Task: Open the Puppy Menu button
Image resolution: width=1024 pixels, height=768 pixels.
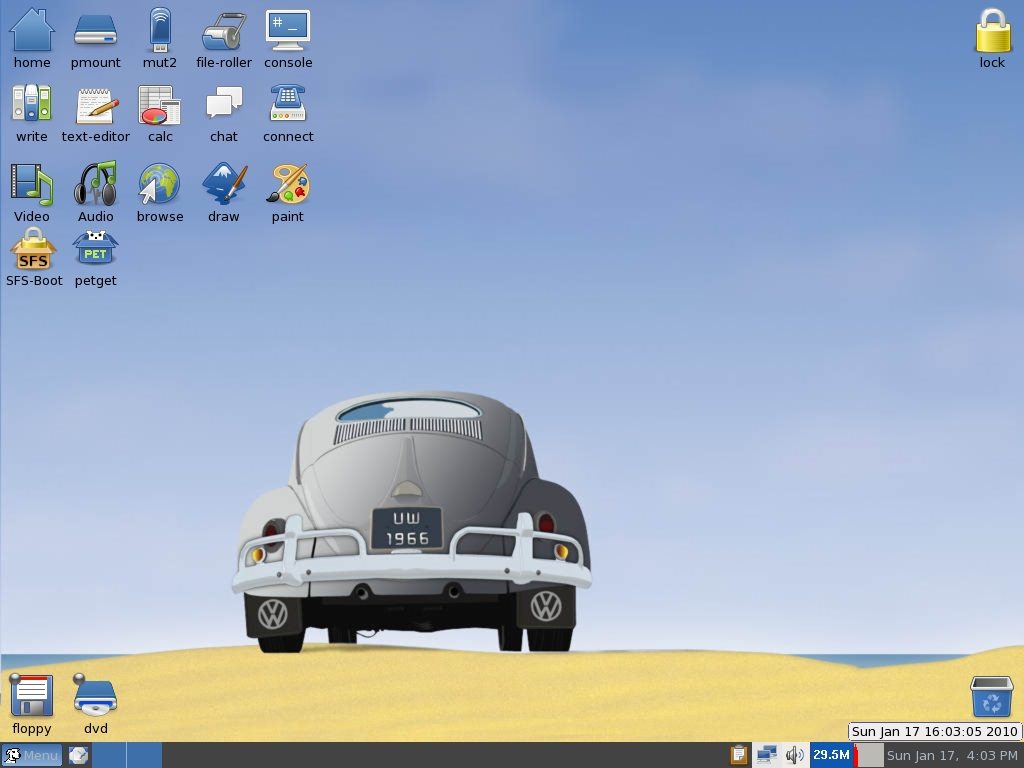Action: click(x=31, y=756)
